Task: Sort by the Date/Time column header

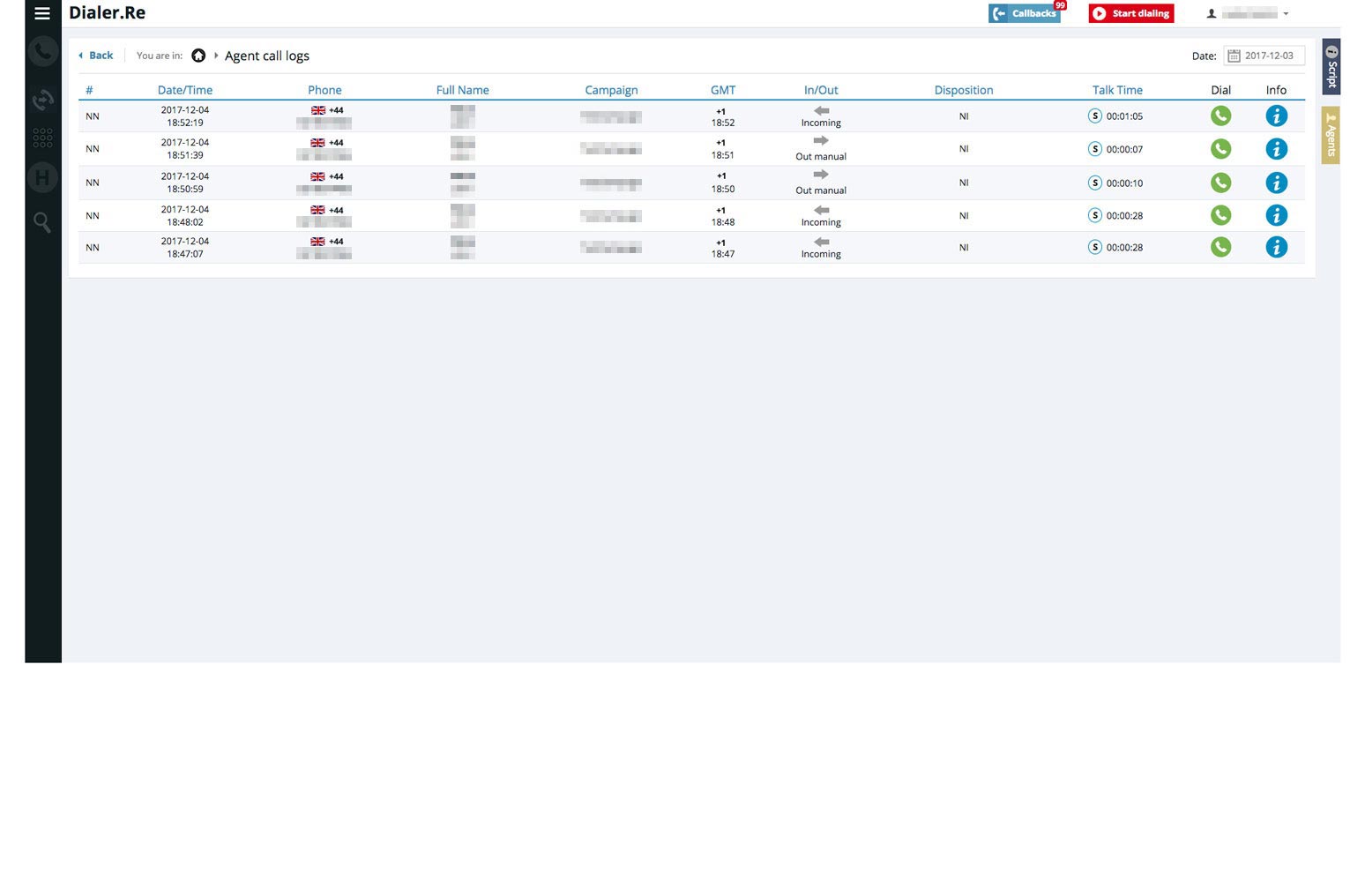Action: [x=185, y=90]
